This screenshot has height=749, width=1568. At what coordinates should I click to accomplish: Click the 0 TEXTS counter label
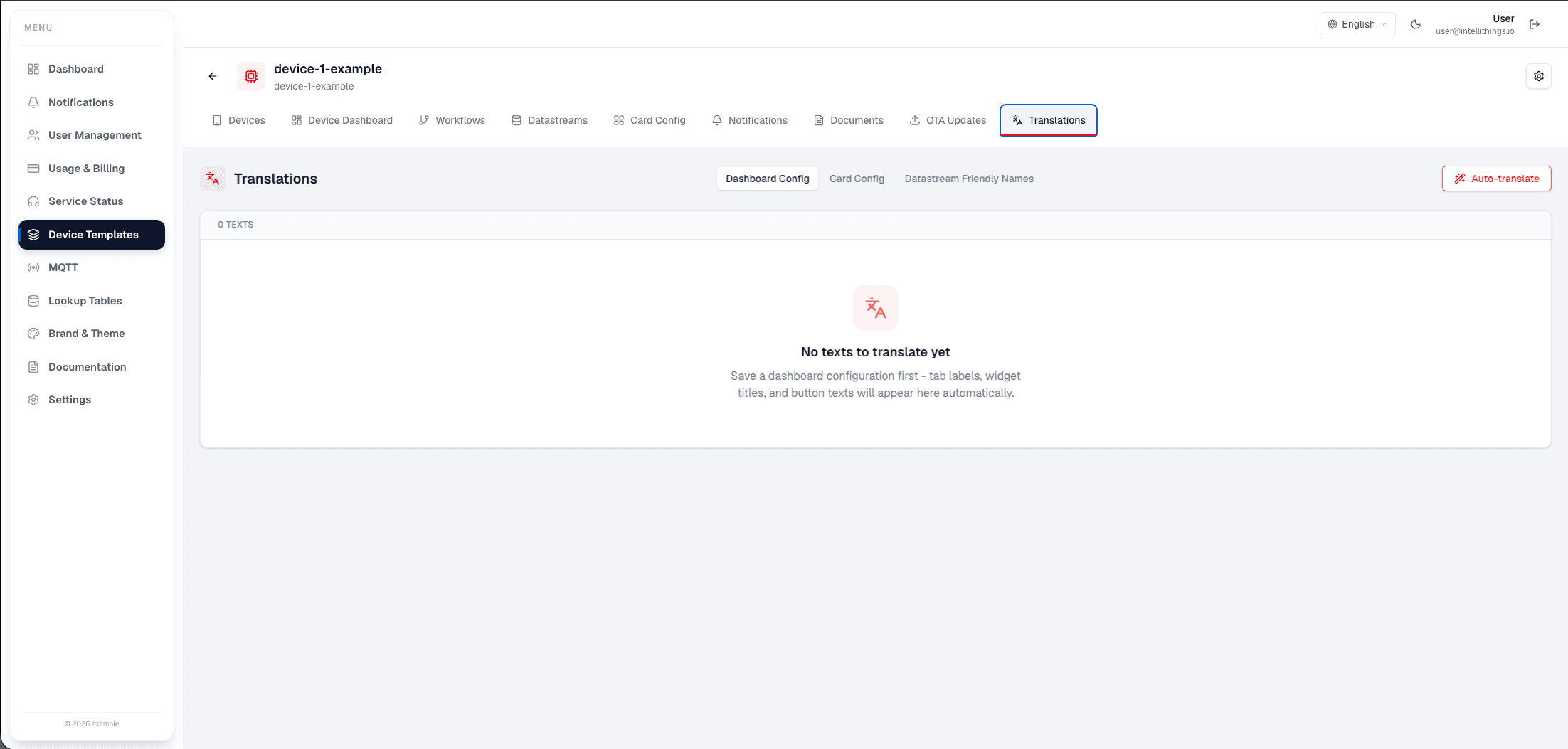[235, 225]
